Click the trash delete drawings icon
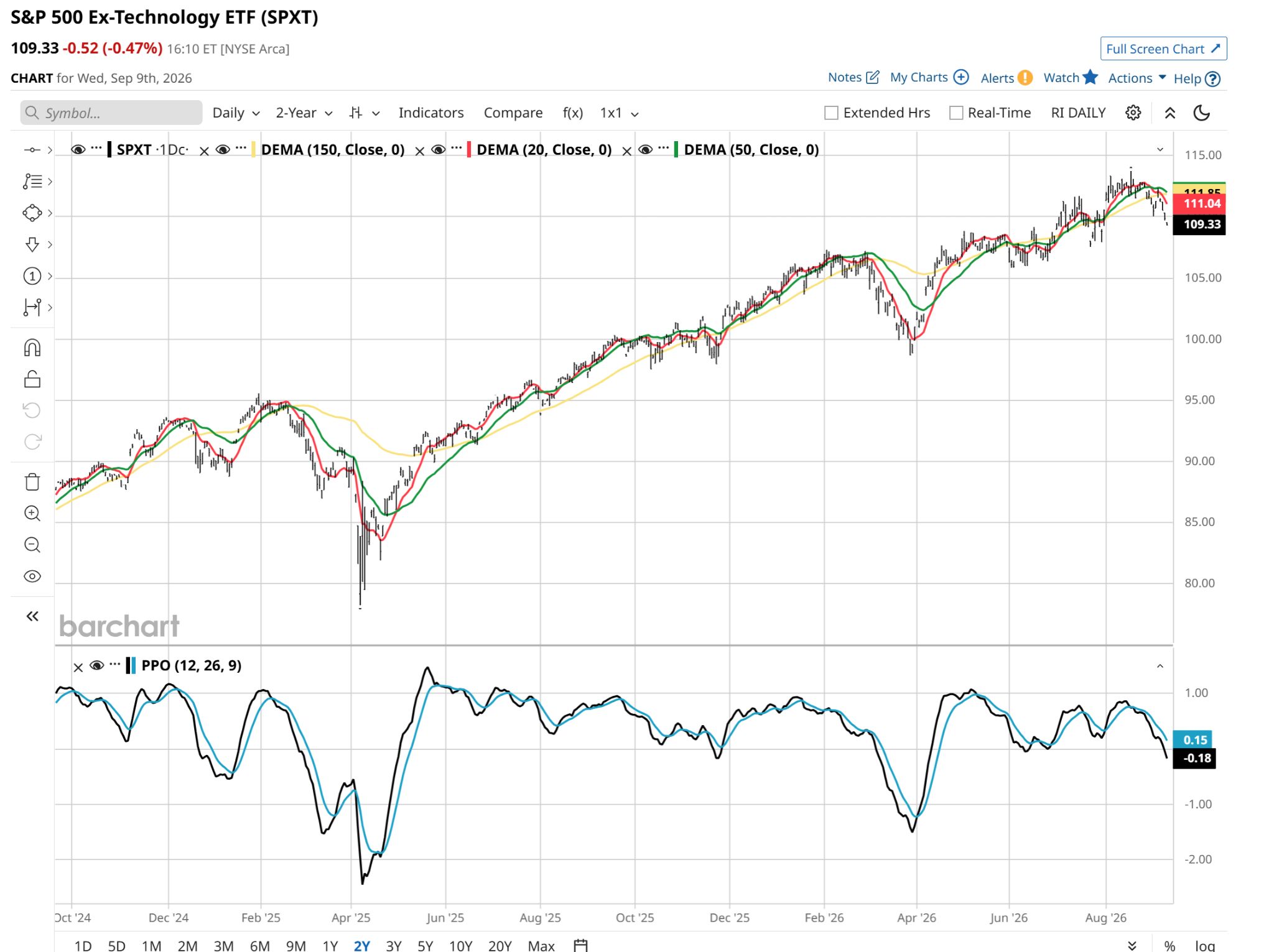This screenshot has width=1274, height=952. click(32, 482)
